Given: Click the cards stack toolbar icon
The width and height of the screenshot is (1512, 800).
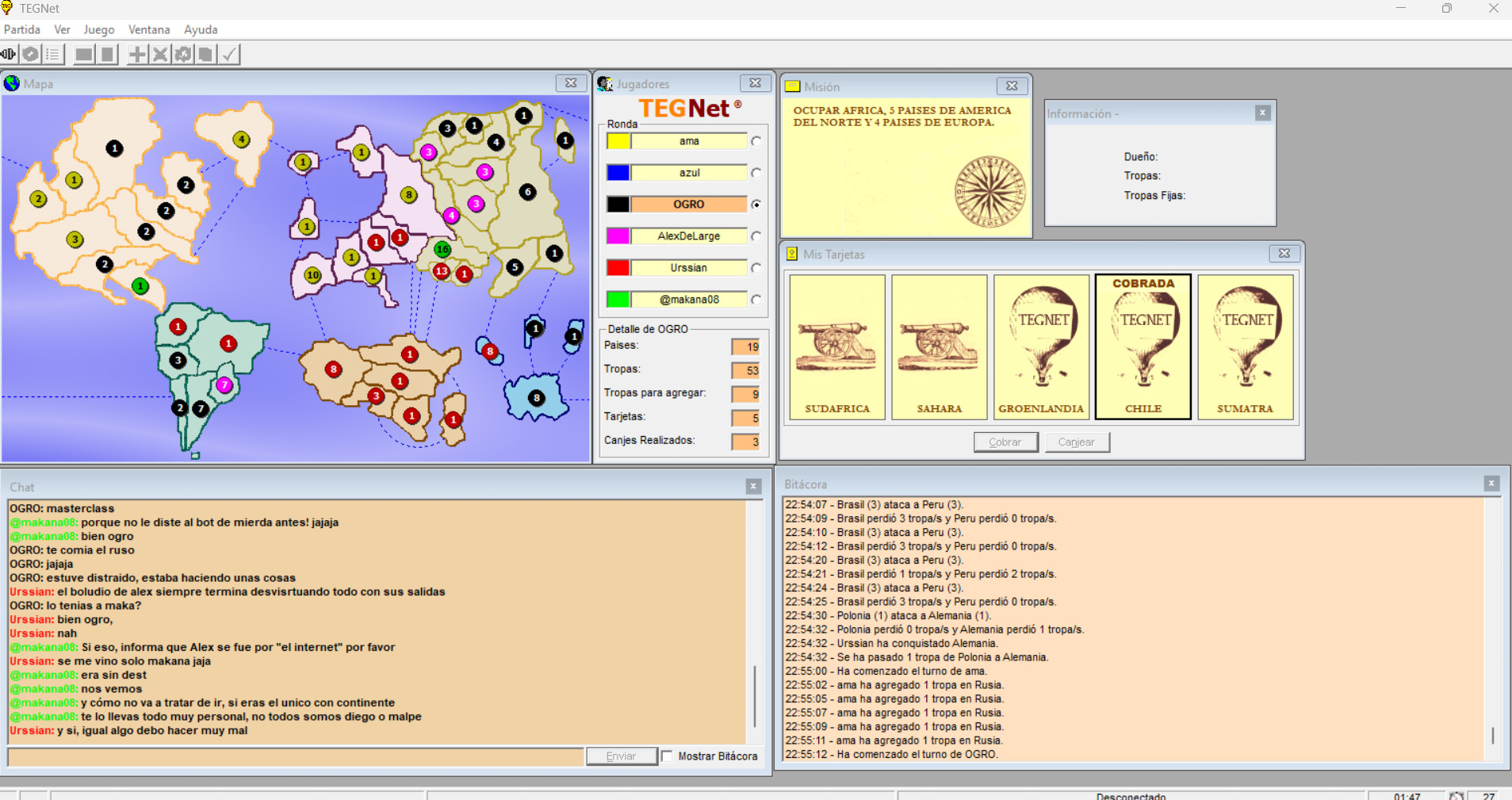Looking at the screenshot, I should click(x=206, y=54).
